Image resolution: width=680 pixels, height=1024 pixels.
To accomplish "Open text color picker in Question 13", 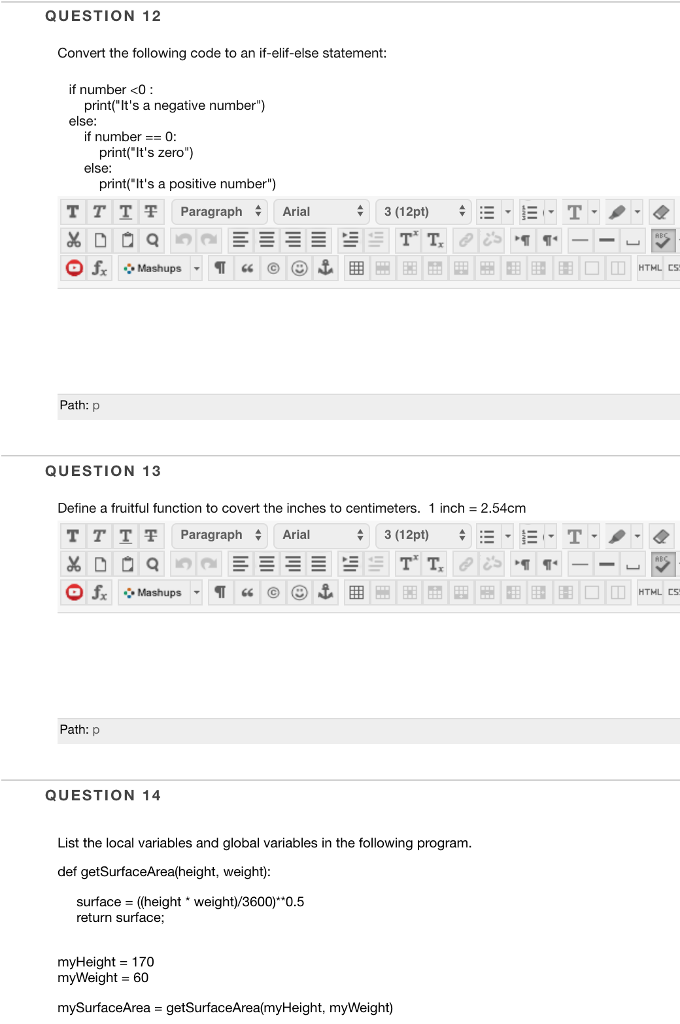I will [x=575, y=537].
